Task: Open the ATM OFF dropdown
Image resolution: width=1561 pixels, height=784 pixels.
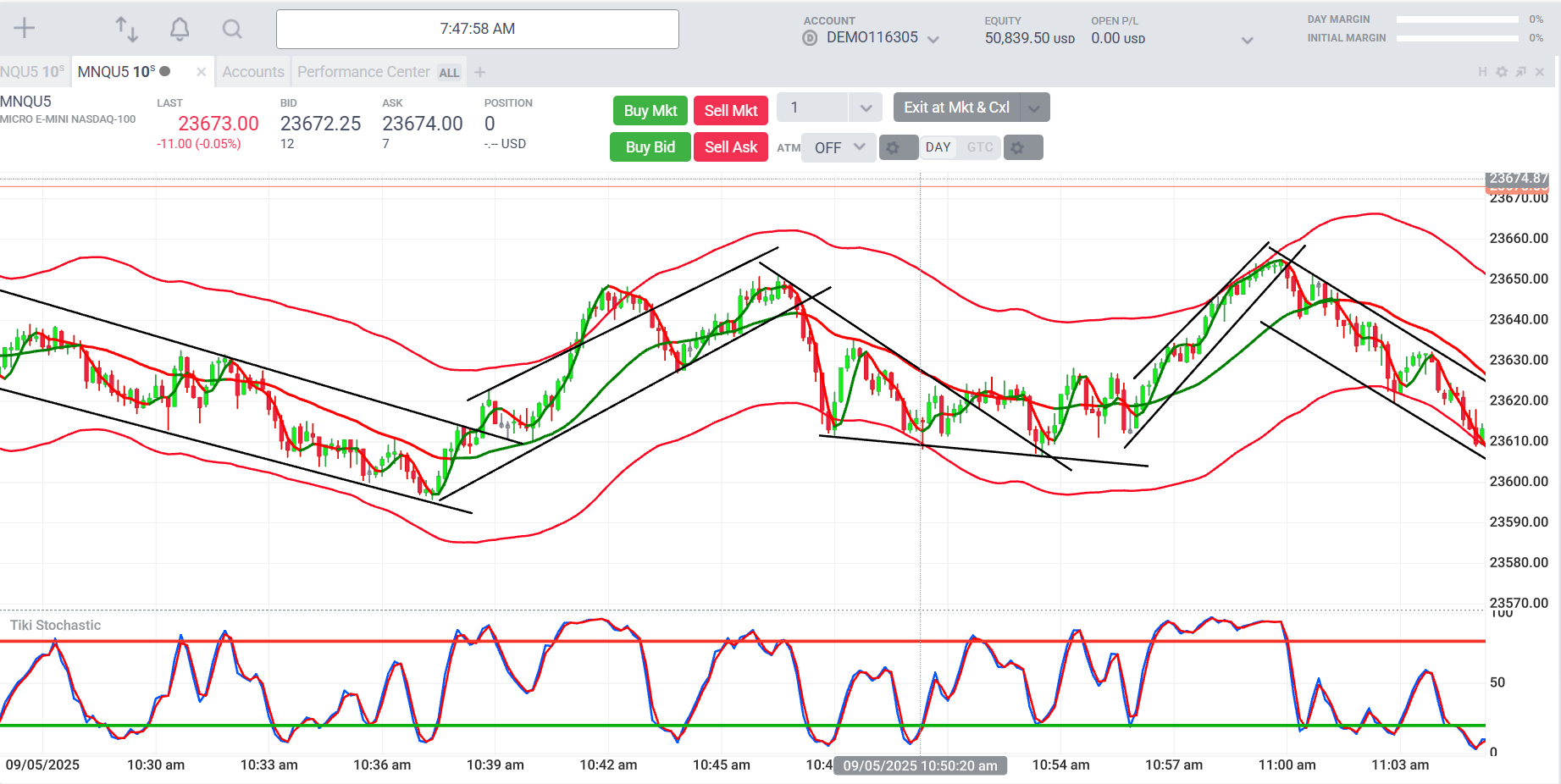Action: point(839,147)
